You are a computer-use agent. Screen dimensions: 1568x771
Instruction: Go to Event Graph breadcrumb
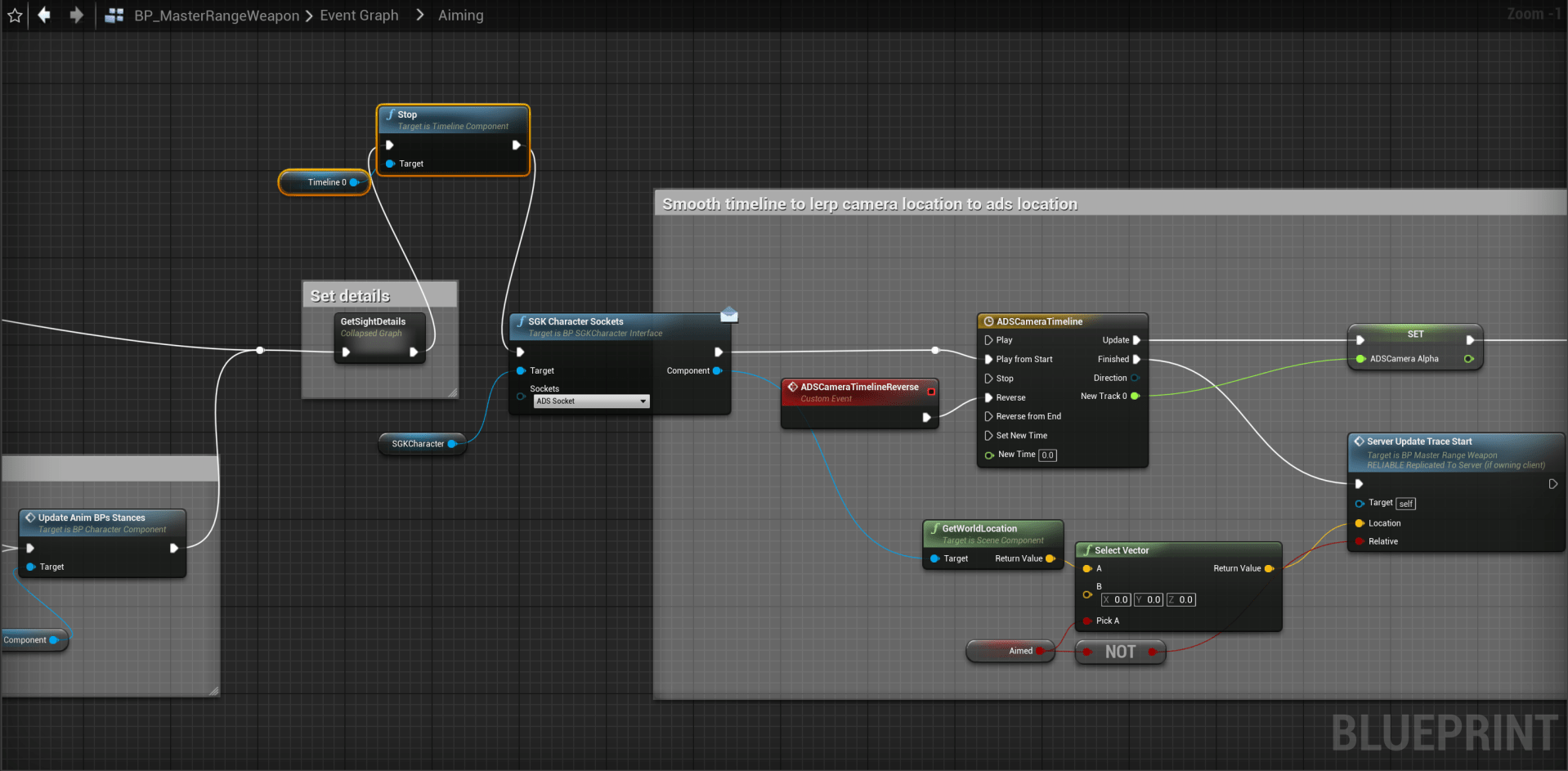click(359, 16)
